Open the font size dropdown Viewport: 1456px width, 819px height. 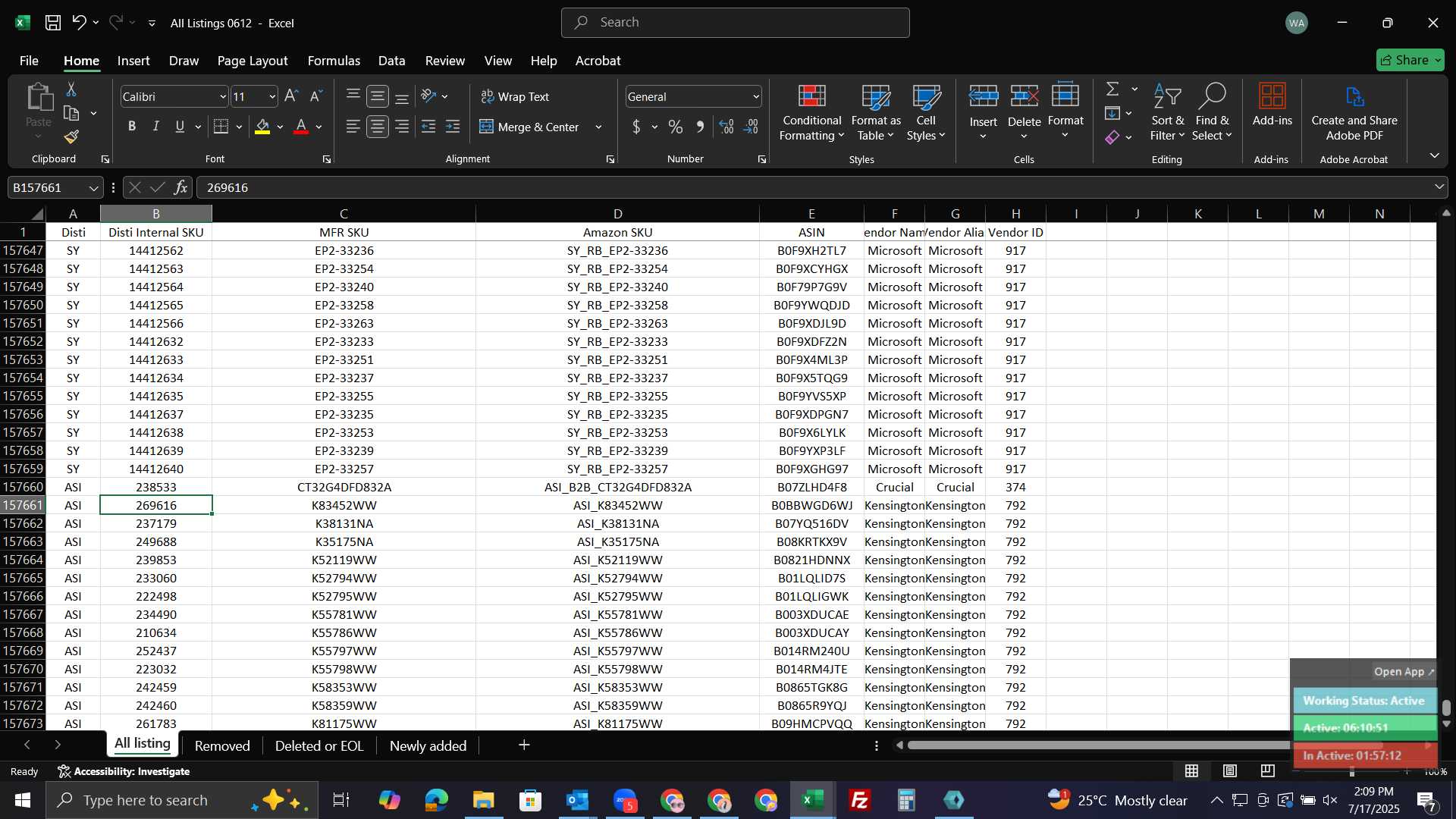click(x=272, y=96)
